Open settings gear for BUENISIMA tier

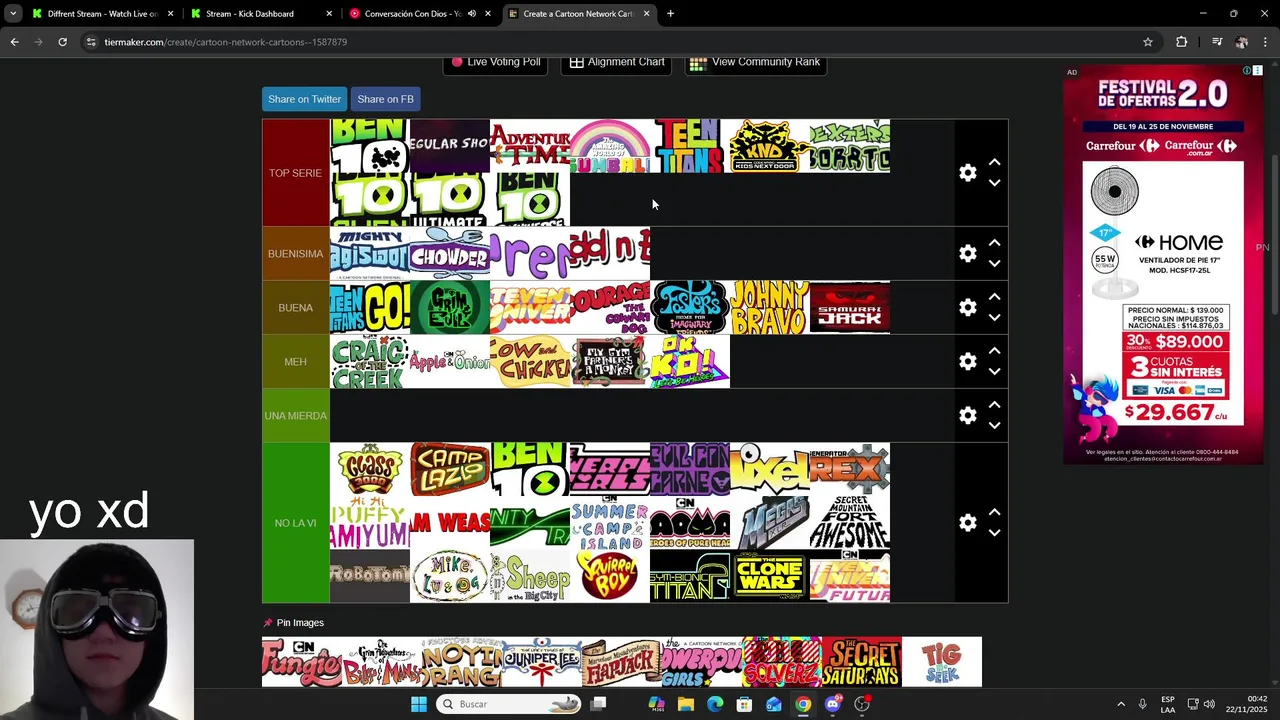click(967, 254)
